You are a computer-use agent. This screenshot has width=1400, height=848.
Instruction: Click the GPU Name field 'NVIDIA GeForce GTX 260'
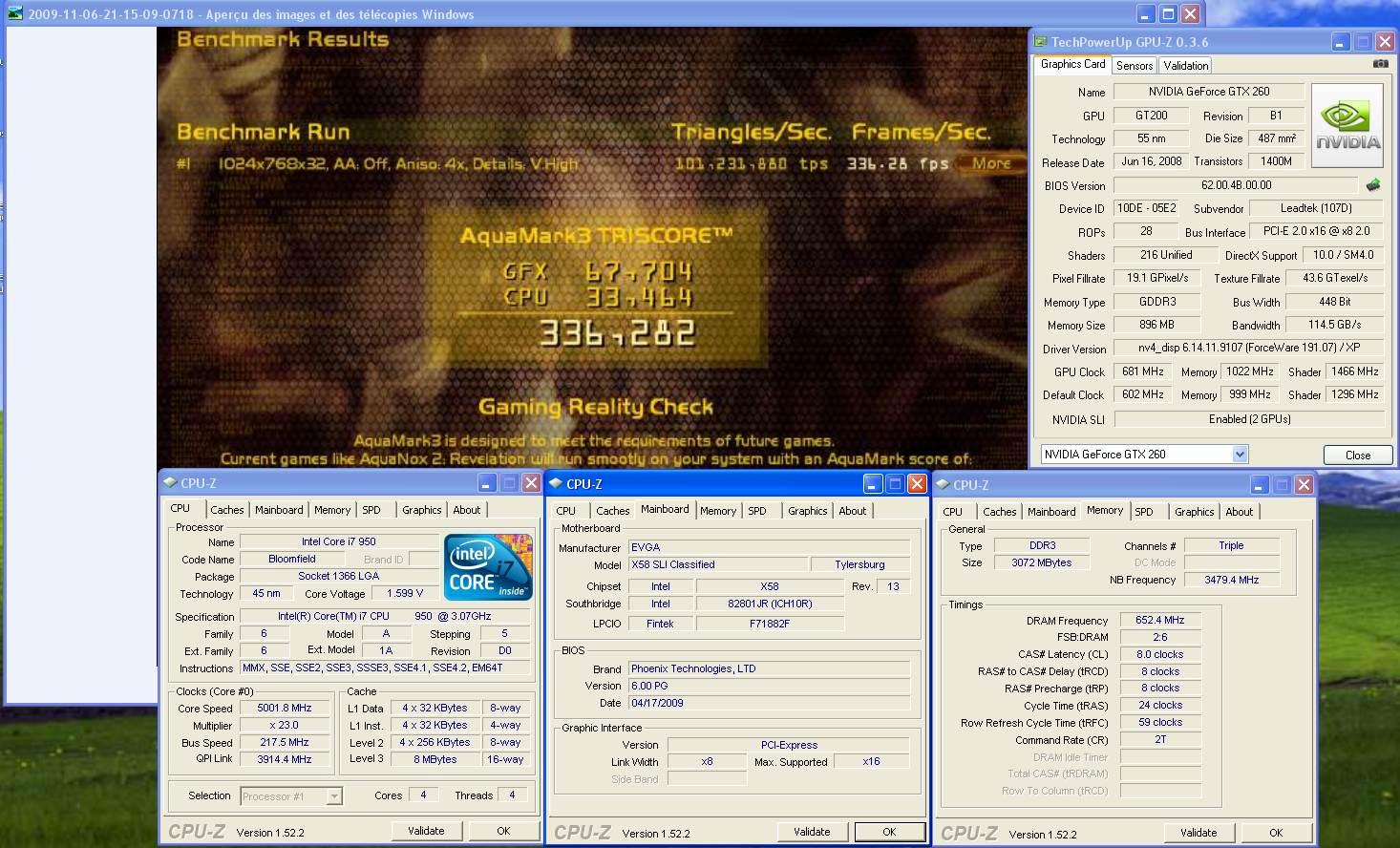(1208, 92)
